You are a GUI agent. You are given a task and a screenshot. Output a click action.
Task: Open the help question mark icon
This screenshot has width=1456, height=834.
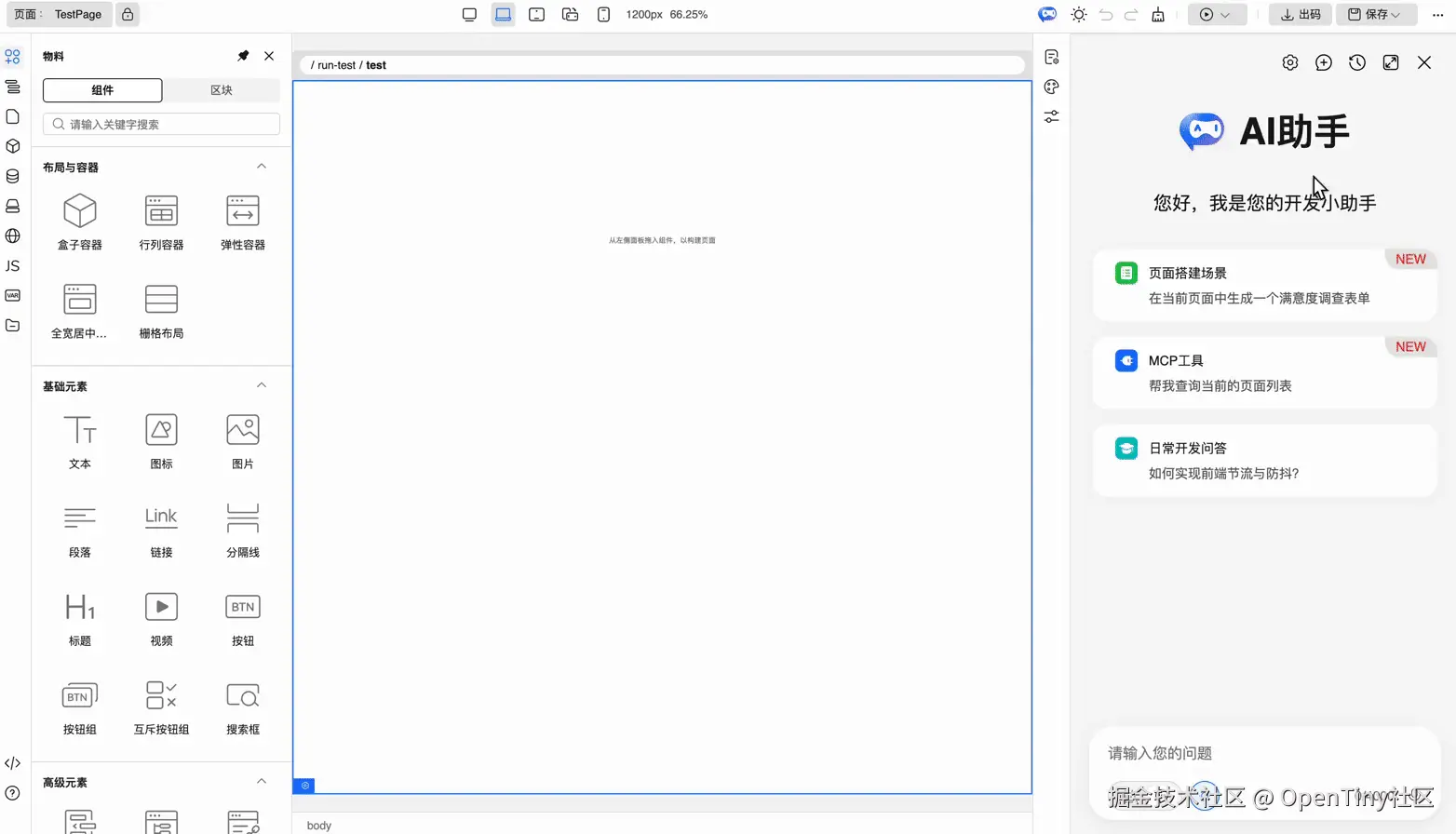tap(12, 793)
